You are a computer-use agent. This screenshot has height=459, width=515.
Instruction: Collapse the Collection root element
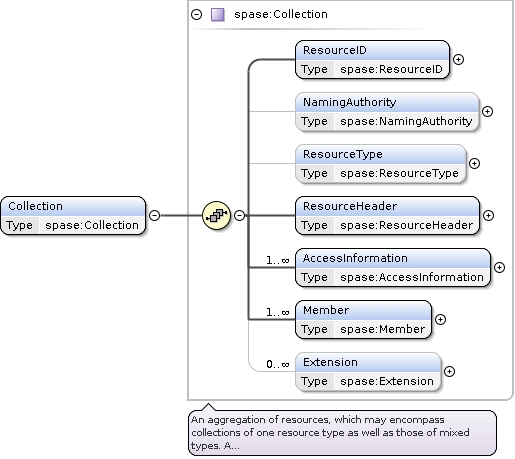[154, 215]
